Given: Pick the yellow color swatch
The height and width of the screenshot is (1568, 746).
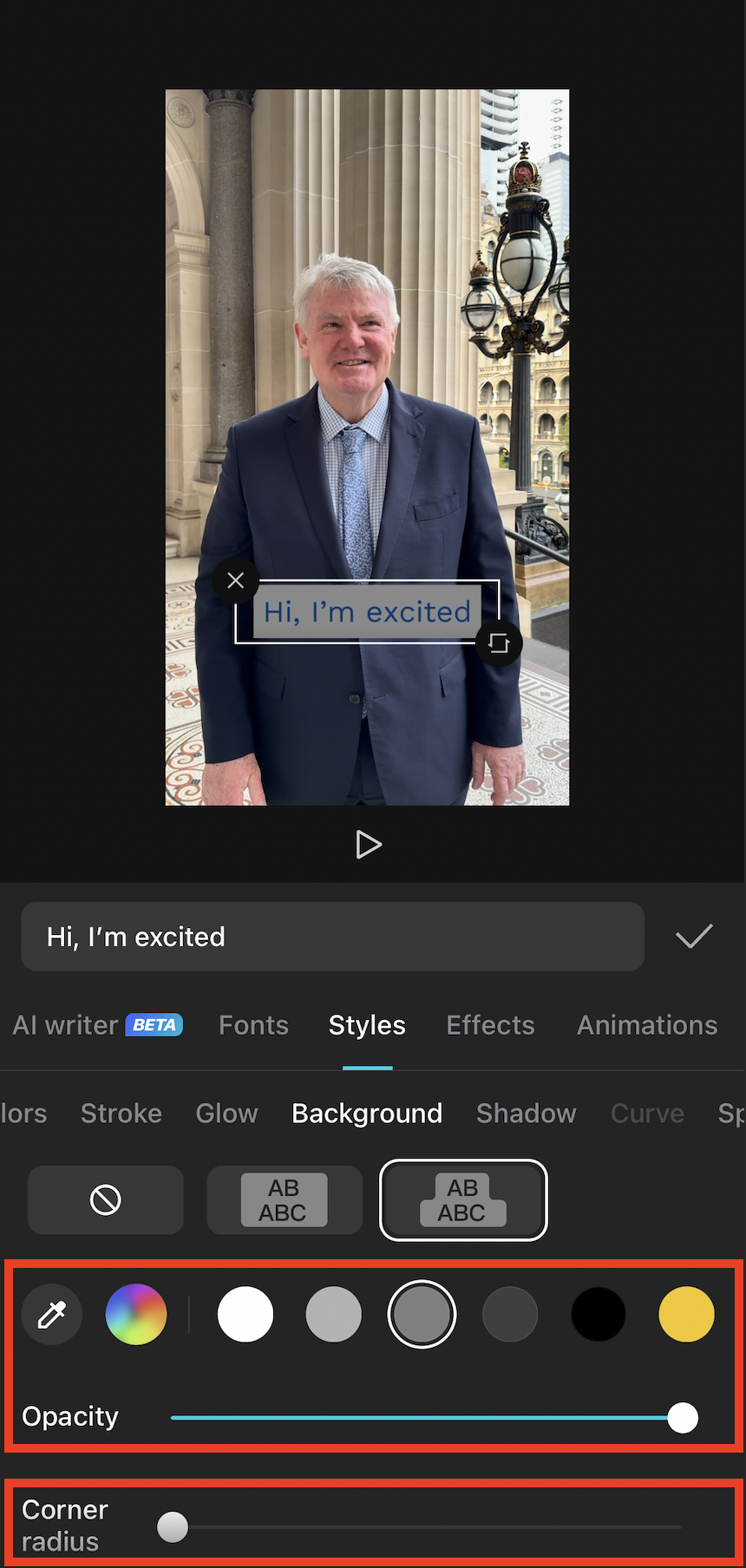Looking at the screenshot, I should [x=686, y=1314].
